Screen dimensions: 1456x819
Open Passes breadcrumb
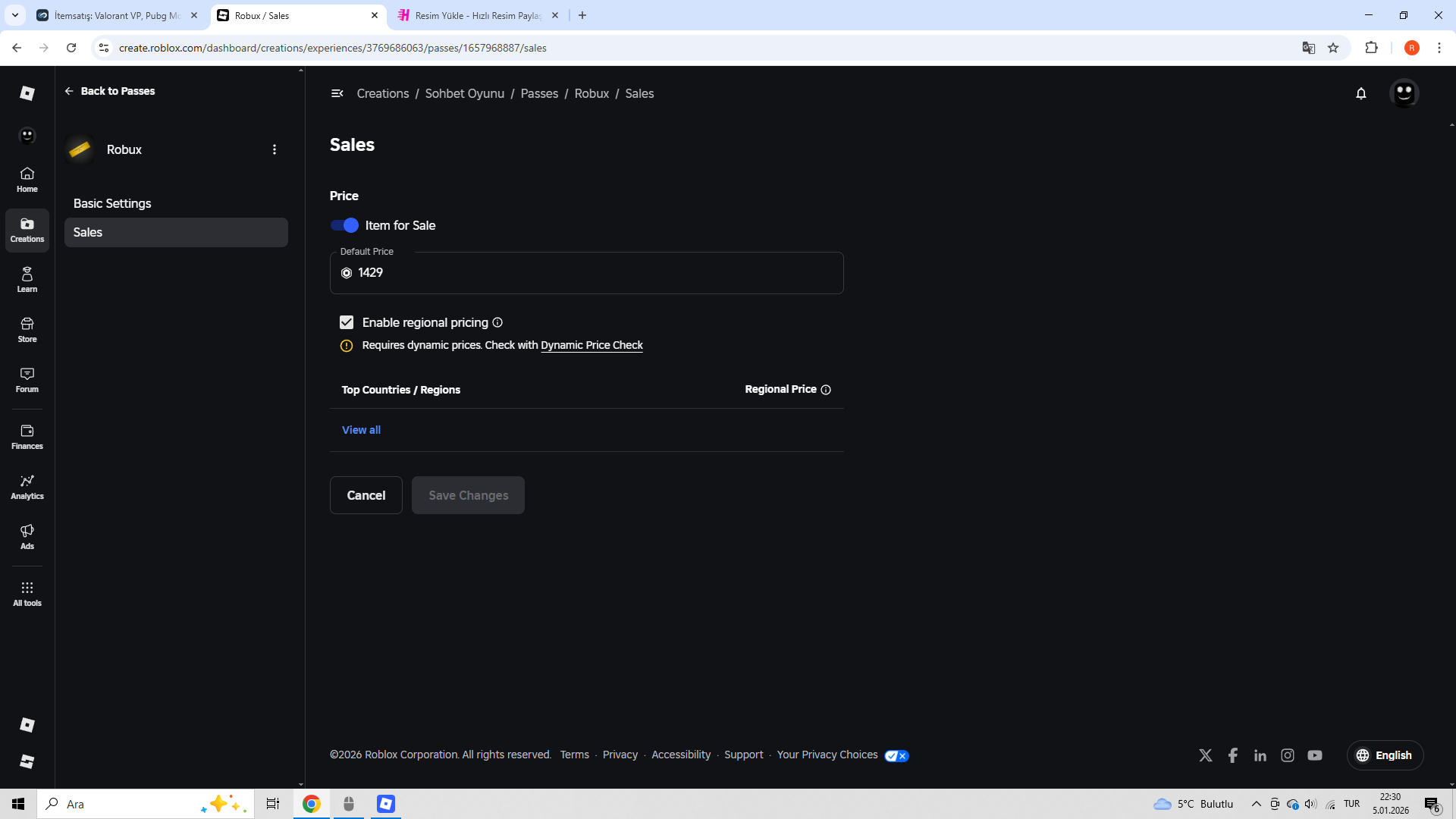pyautogui.click(x=539, y=93)
